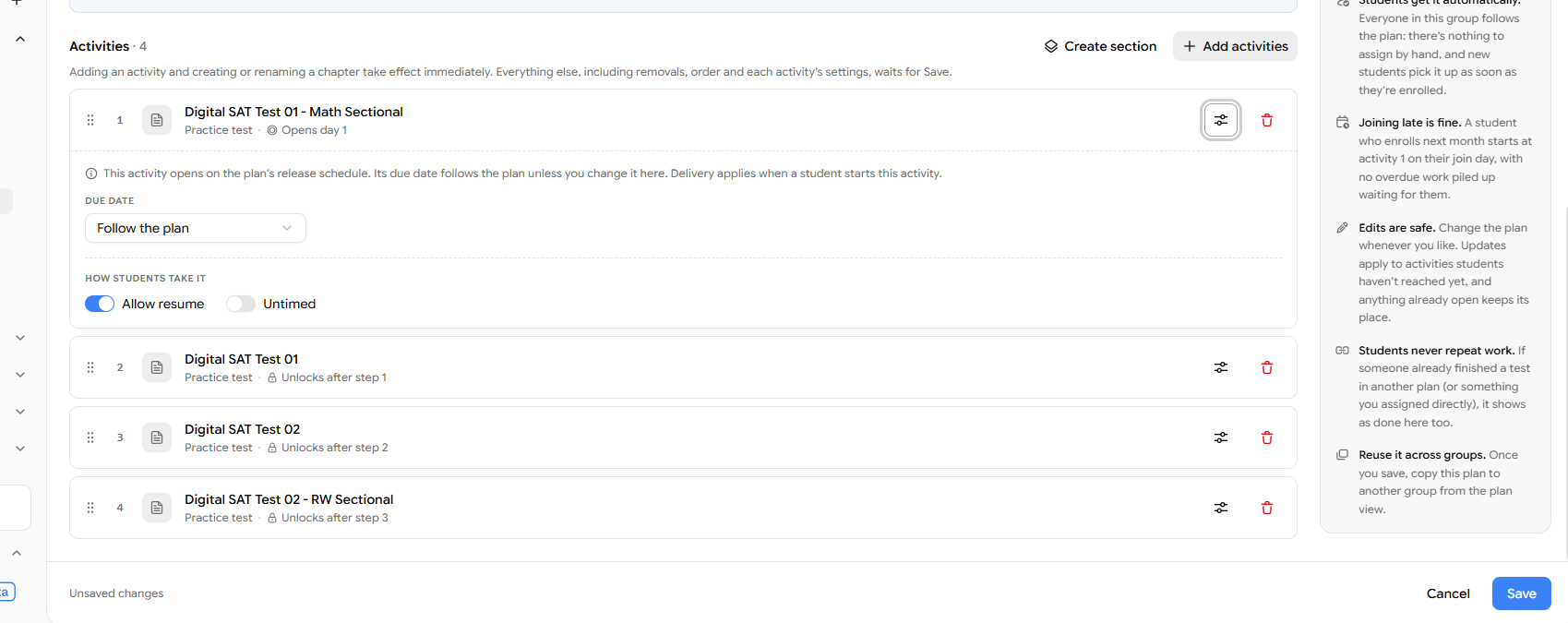The width and height of the screenshot is (1568, 623).
Task: Click the Activities heading
Action: point(99,46)
